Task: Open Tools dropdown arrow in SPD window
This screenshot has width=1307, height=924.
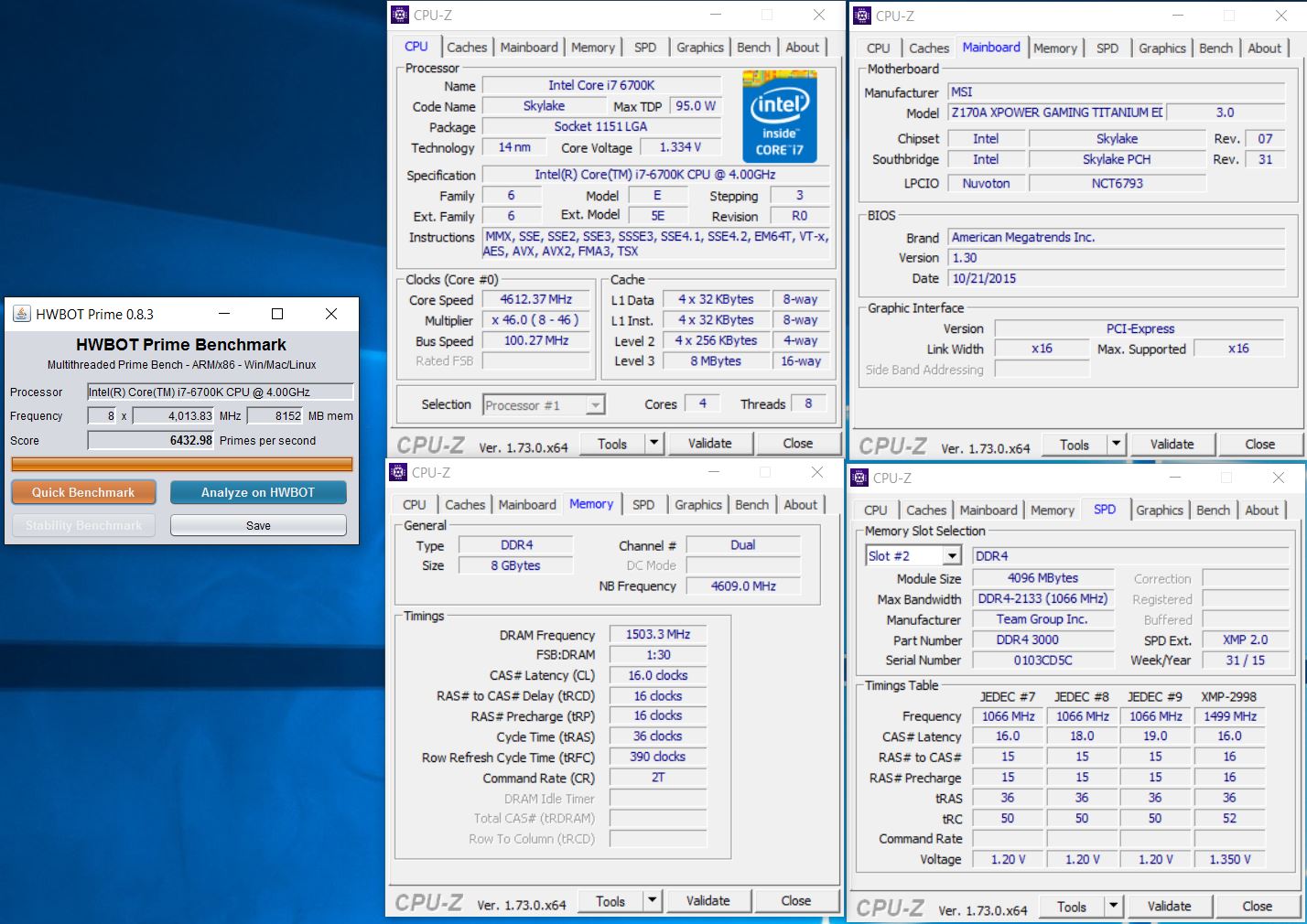Action: click(1113, 907)
